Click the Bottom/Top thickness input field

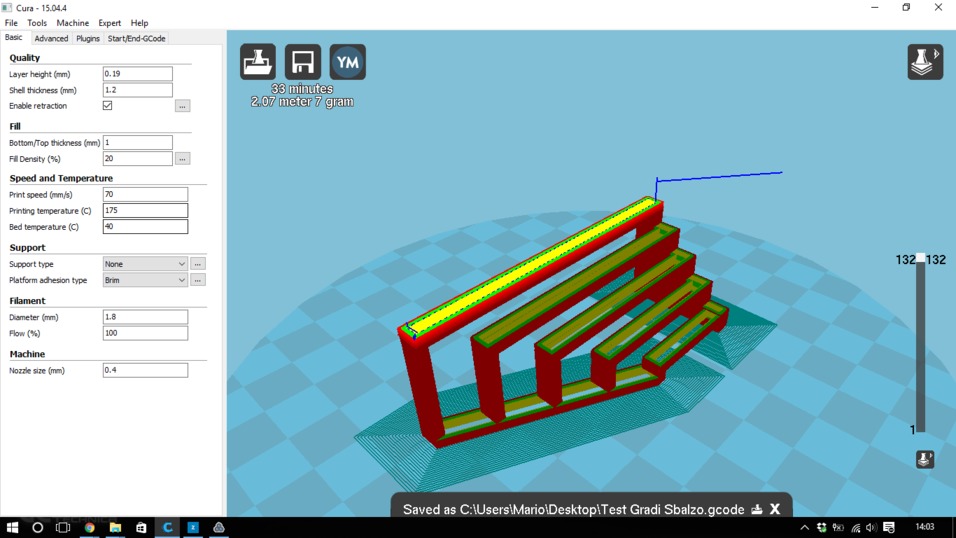138,143
